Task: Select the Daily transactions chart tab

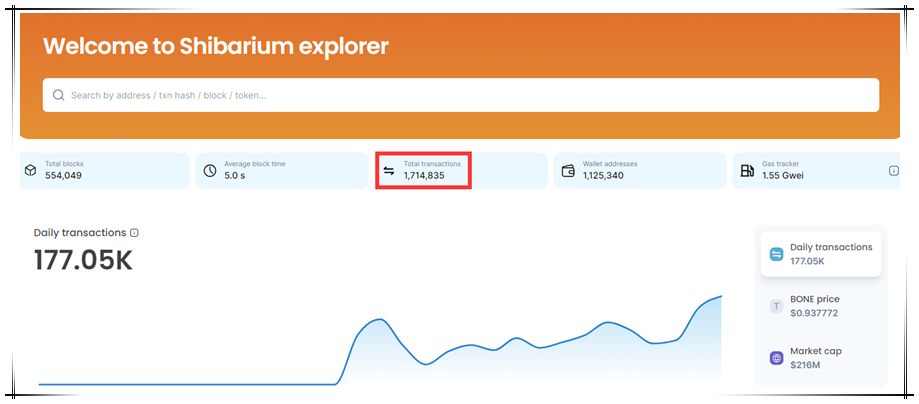Action: 821,254
